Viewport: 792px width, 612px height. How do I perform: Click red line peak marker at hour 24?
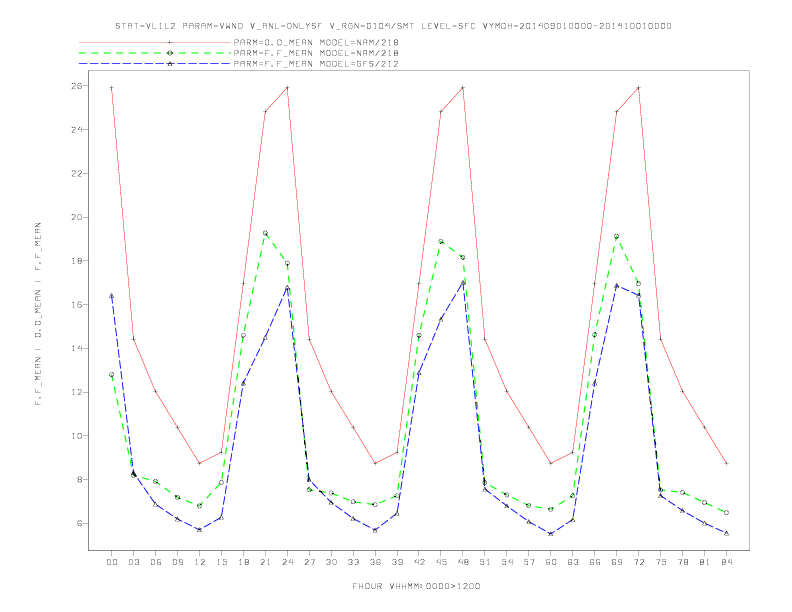(x=287, y=88)
